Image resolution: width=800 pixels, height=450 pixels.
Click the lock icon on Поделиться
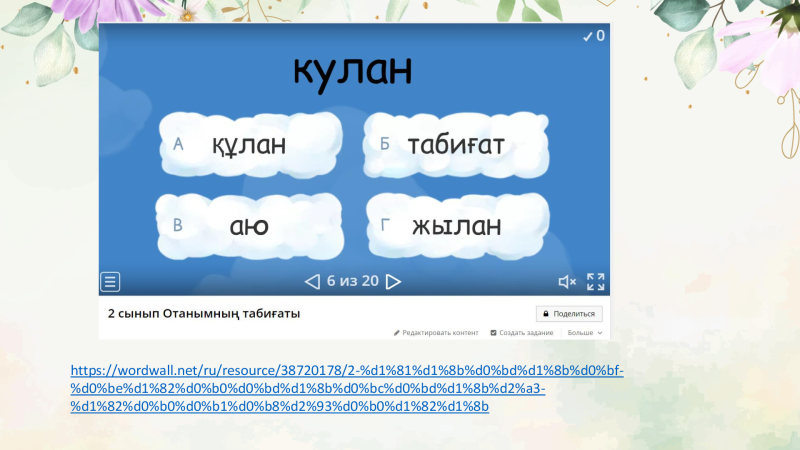pyautogui.click(x=545, y=314)
